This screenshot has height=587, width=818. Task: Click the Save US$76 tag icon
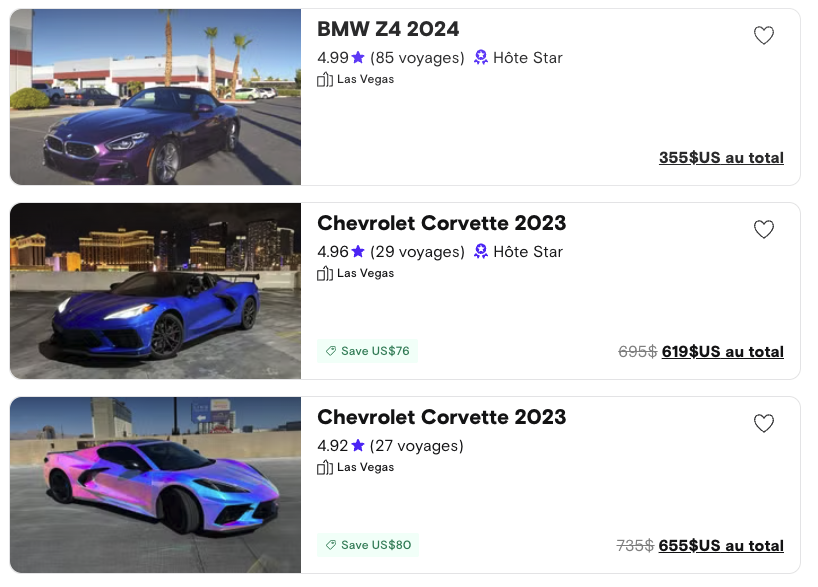click(x=331, y=351)
